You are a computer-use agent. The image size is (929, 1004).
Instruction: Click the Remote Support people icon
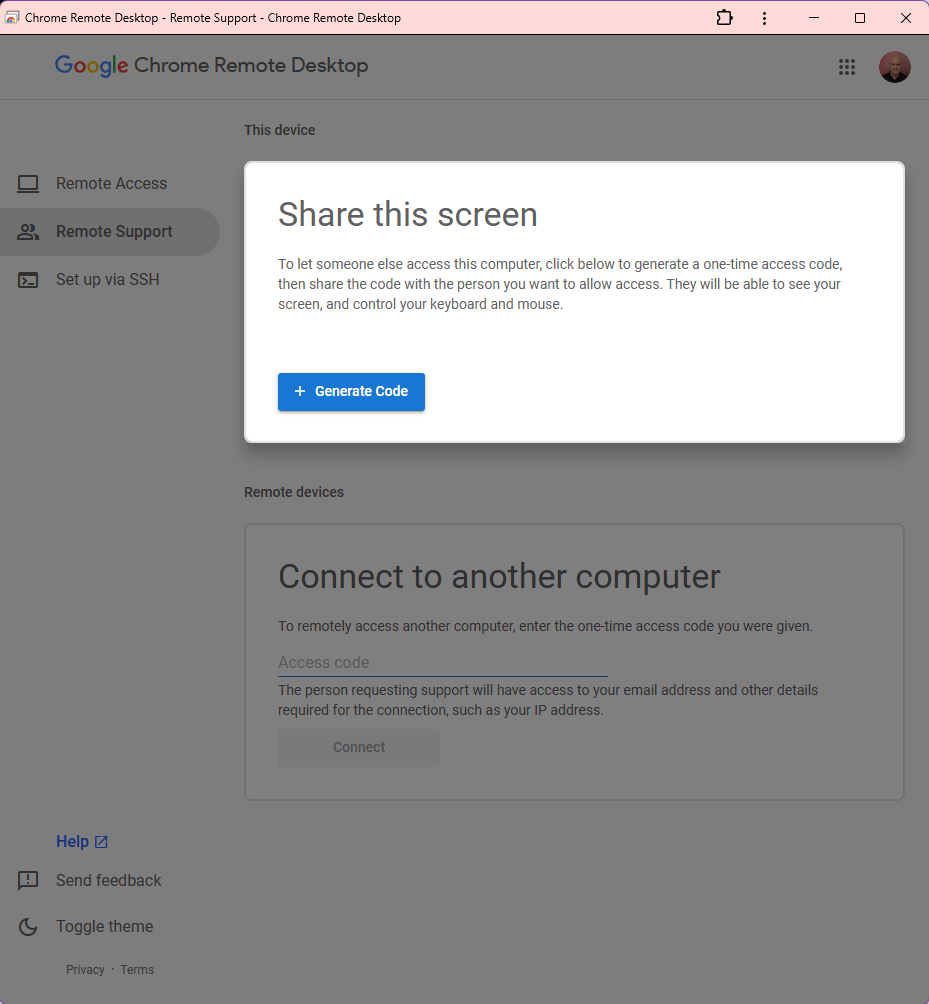28,232
